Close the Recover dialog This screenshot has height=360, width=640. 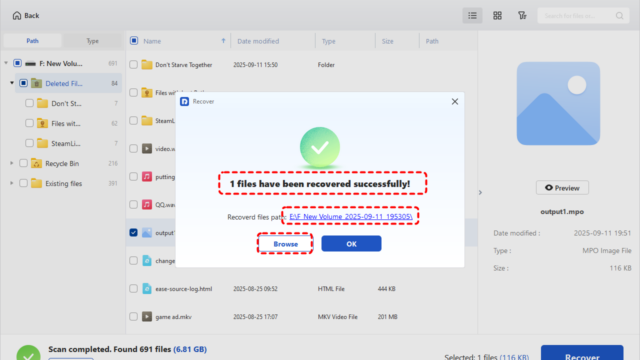pyautogui.click(x=455, y=102)
